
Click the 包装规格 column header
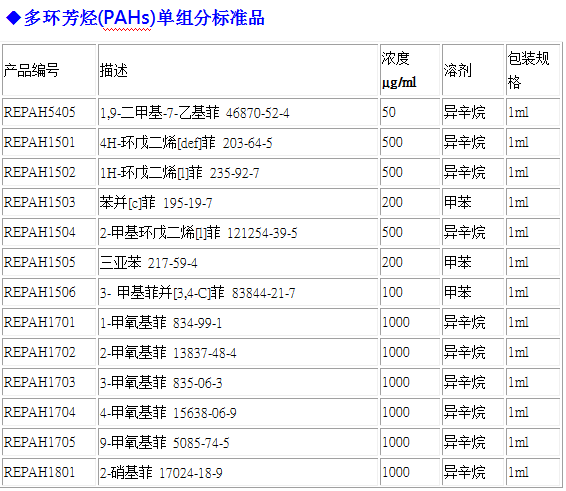point(533,70)
